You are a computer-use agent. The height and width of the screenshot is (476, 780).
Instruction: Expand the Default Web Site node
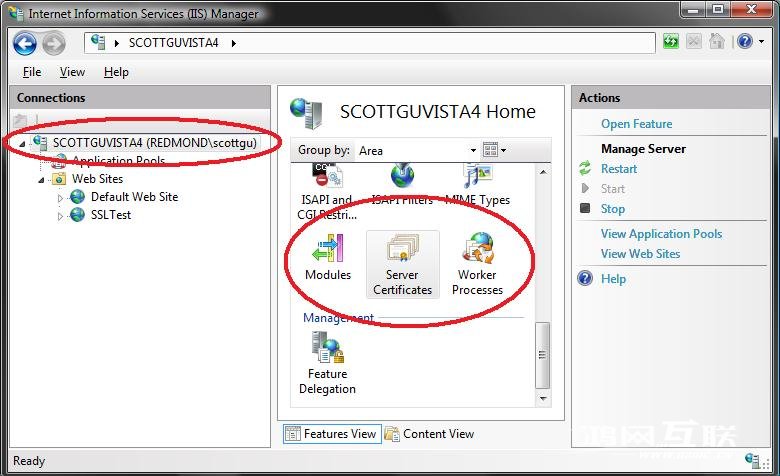click(60, 198)
